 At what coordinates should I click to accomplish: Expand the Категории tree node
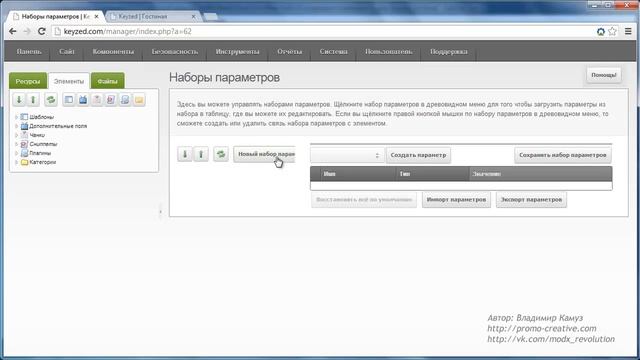pyautogui.click(x=16, y=162)
